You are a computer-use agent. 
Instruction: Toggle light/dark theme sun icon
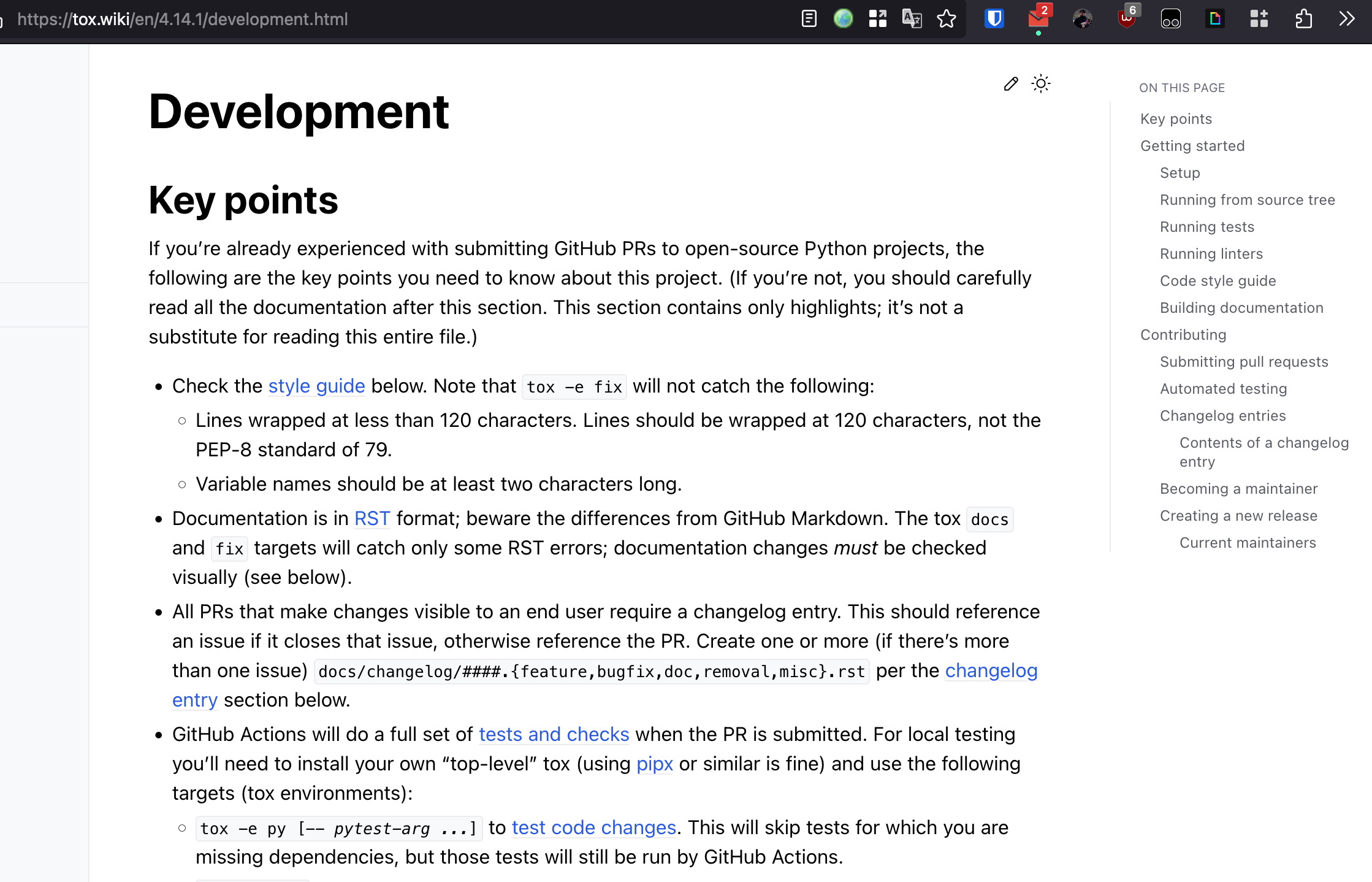(1041, 83)
